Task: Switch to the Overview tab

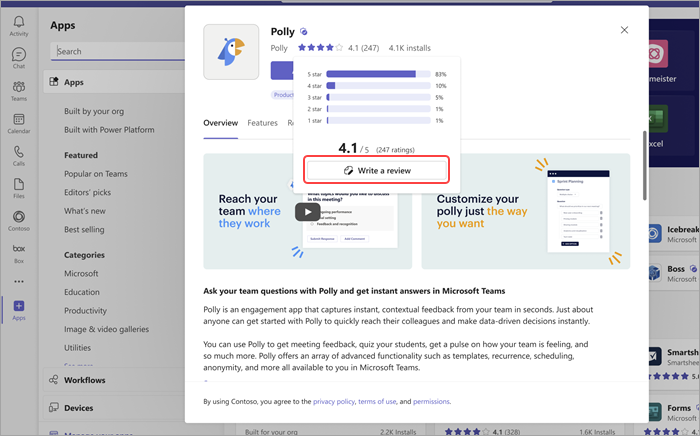Action: click(x=221, y=123)
